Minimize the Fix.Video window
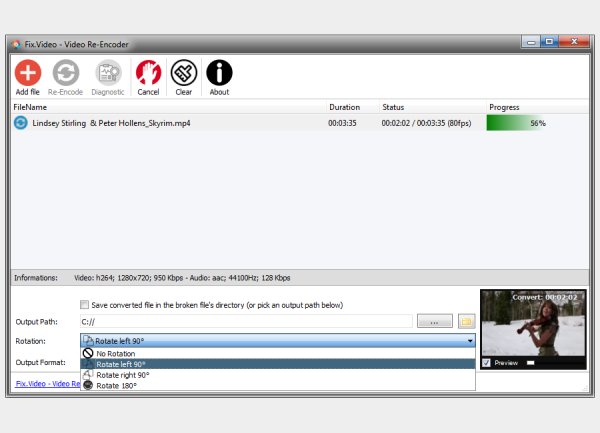Viewport: 600px width, 433px height. tap(531, 41)
